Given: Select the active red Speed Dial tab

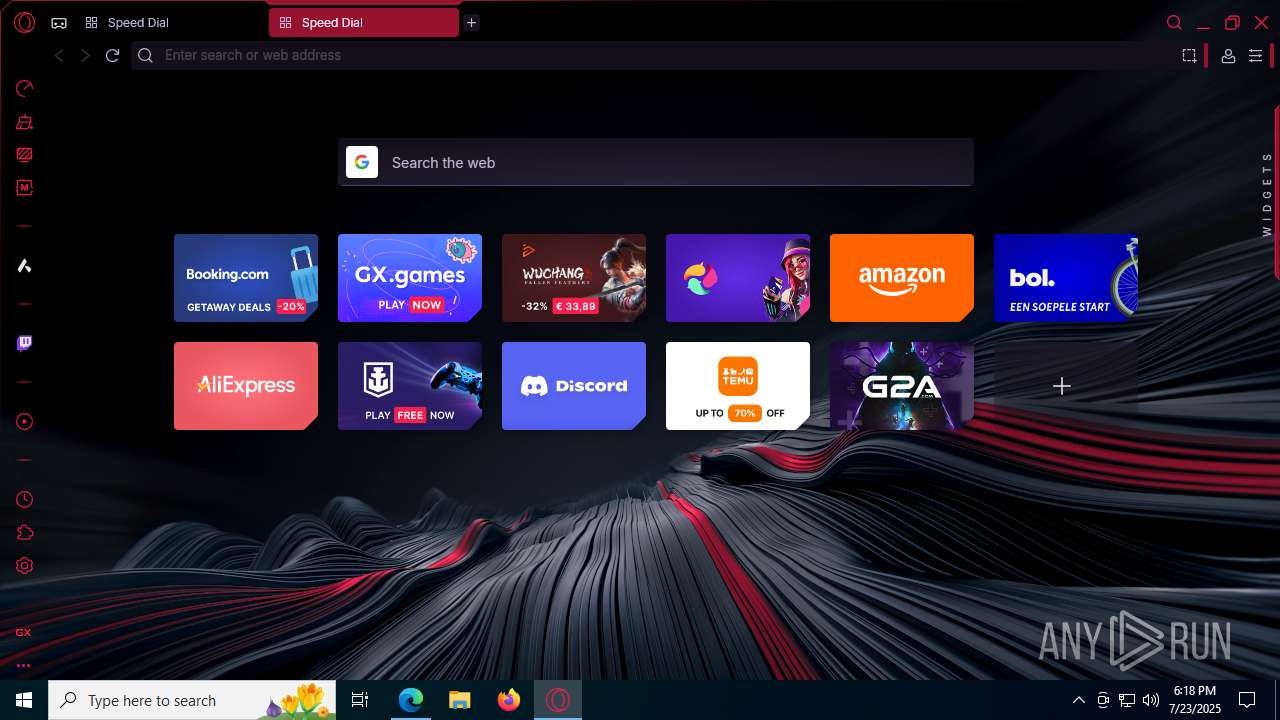Looking at the screenshot, I should pos(364,22).
